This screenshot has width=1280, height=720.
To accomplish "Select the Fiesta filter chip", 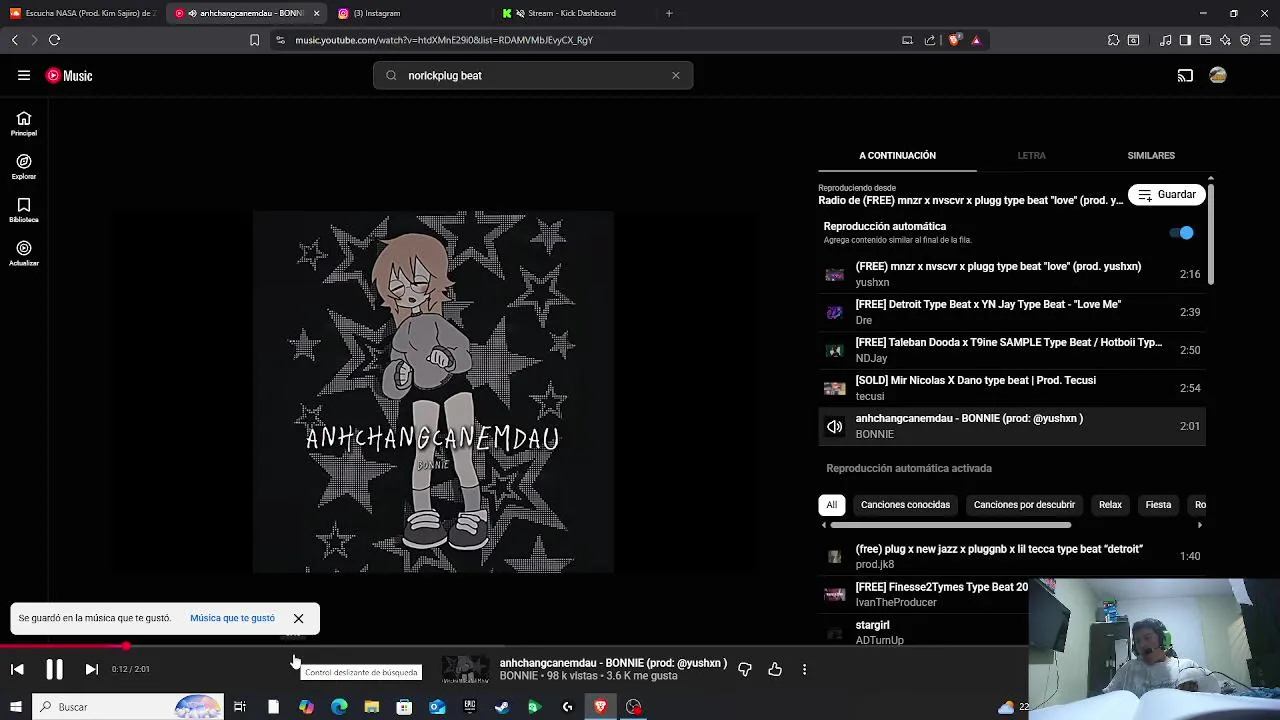I will pyautogui.click(x=1158, y=505).
